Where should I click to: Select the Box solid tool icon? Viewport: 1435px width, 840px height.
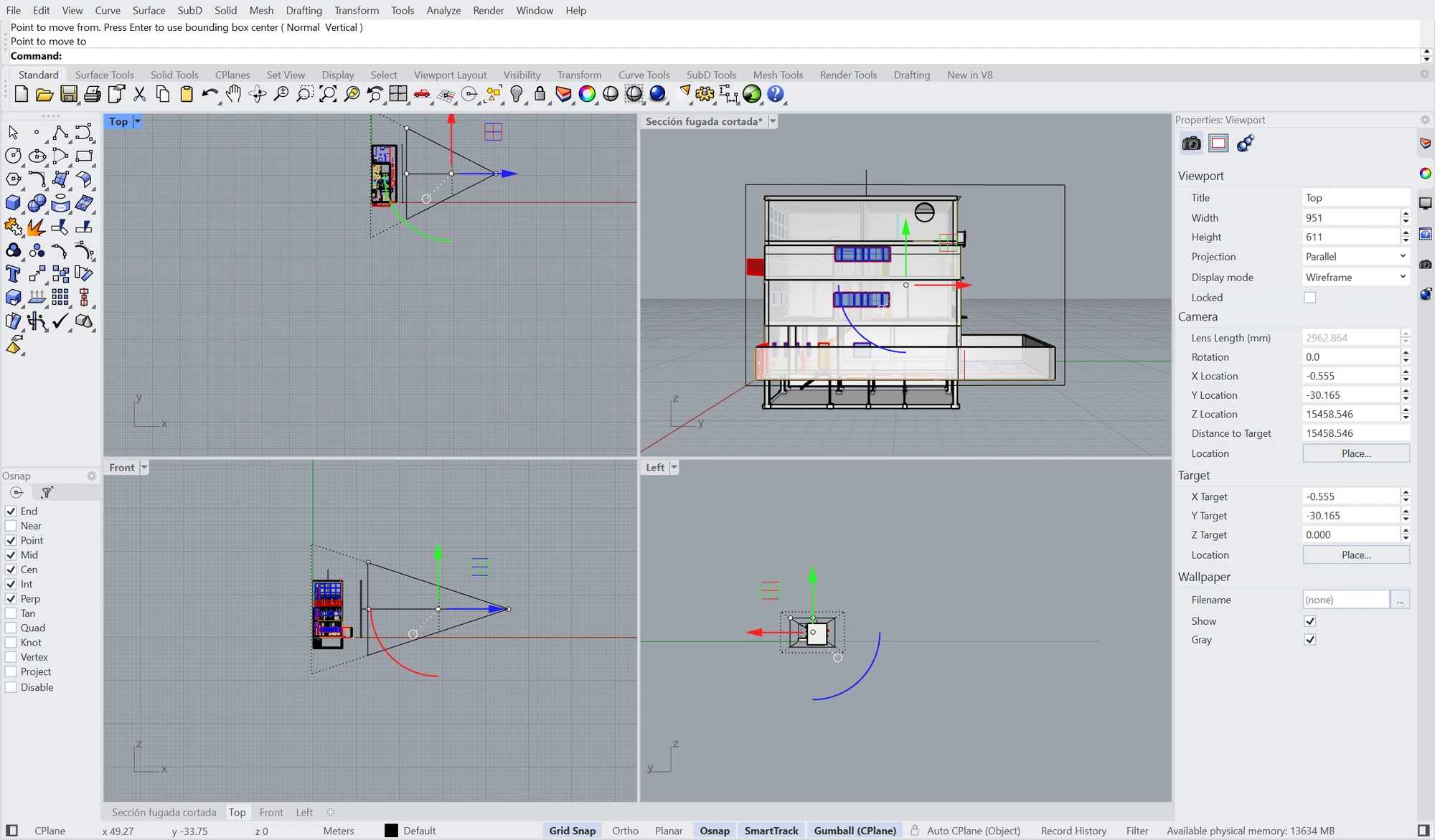click(x=13, y=203)
